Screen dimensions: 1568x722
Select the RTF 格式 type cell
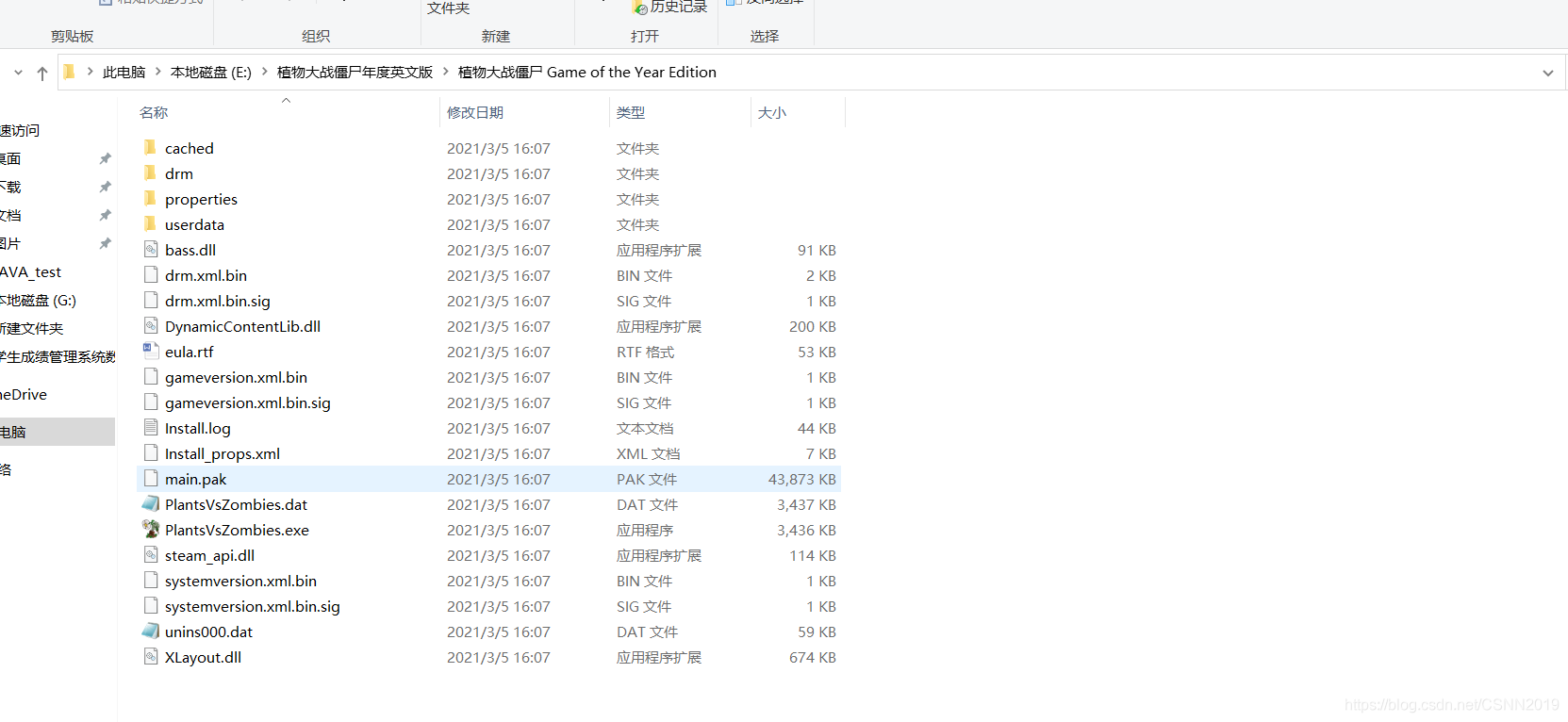[x=646, y=352]
